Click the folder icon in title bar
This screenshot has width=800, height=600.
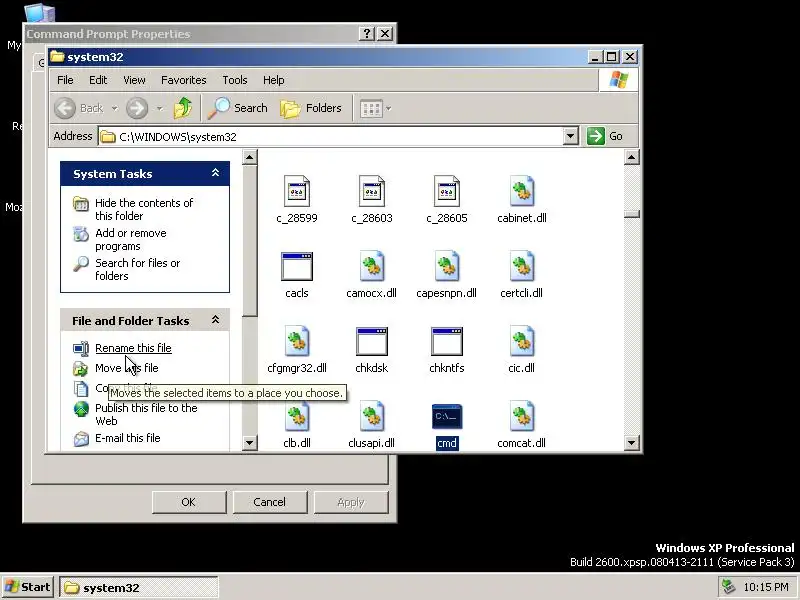tap(57, 57)
